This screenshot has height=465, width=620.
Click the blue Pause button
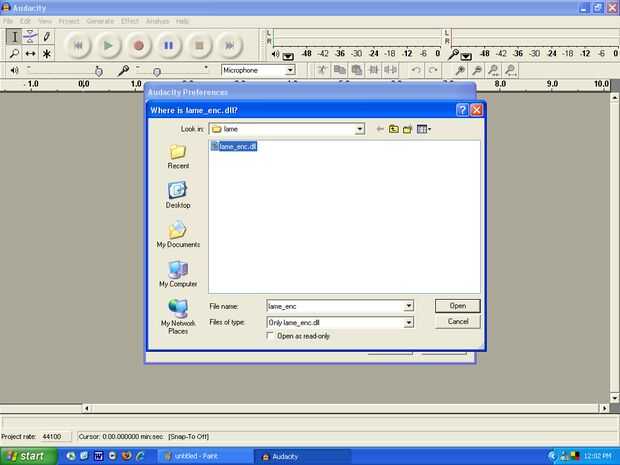tap(169, 45)
